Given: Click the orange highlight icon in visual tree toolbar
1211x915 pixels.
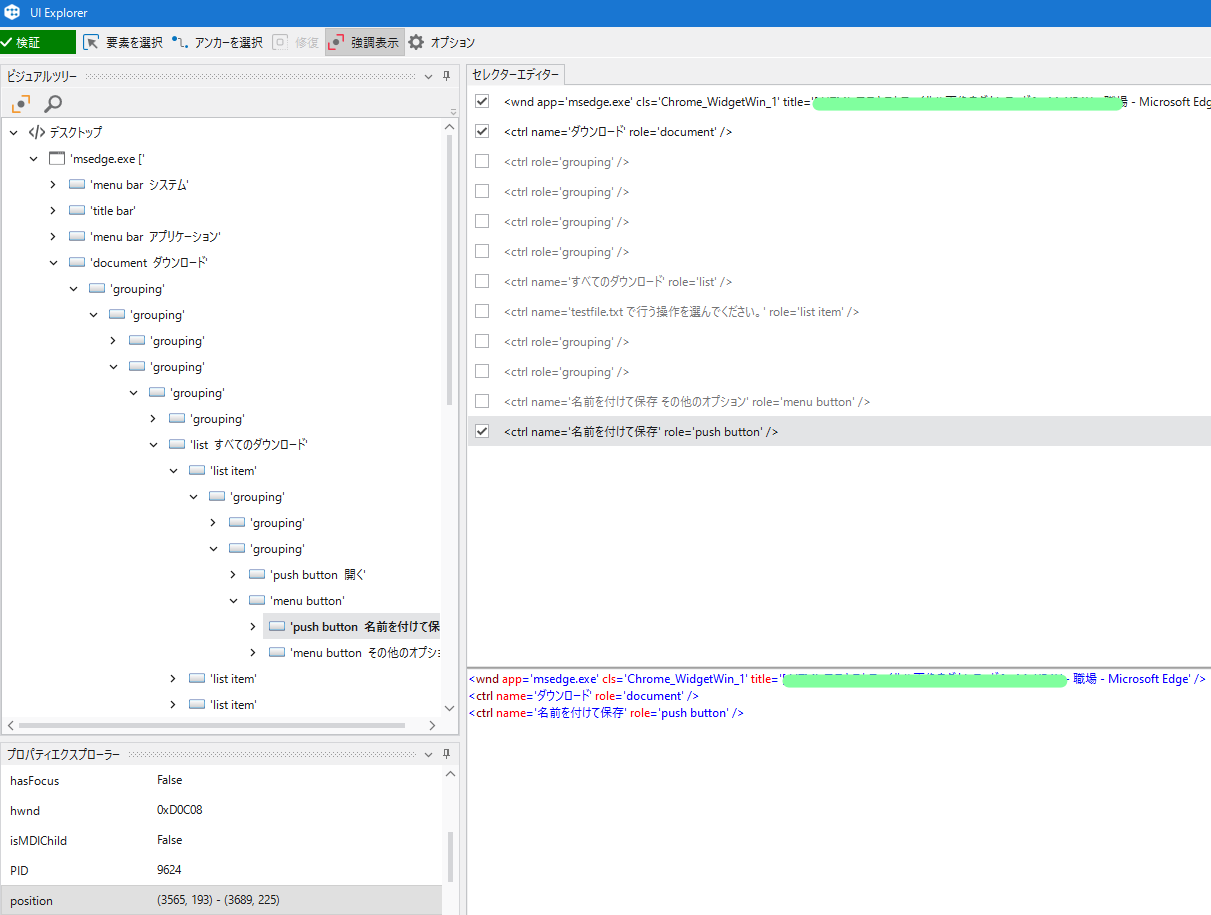Looking at the screenshot, I should pos(21,103).
